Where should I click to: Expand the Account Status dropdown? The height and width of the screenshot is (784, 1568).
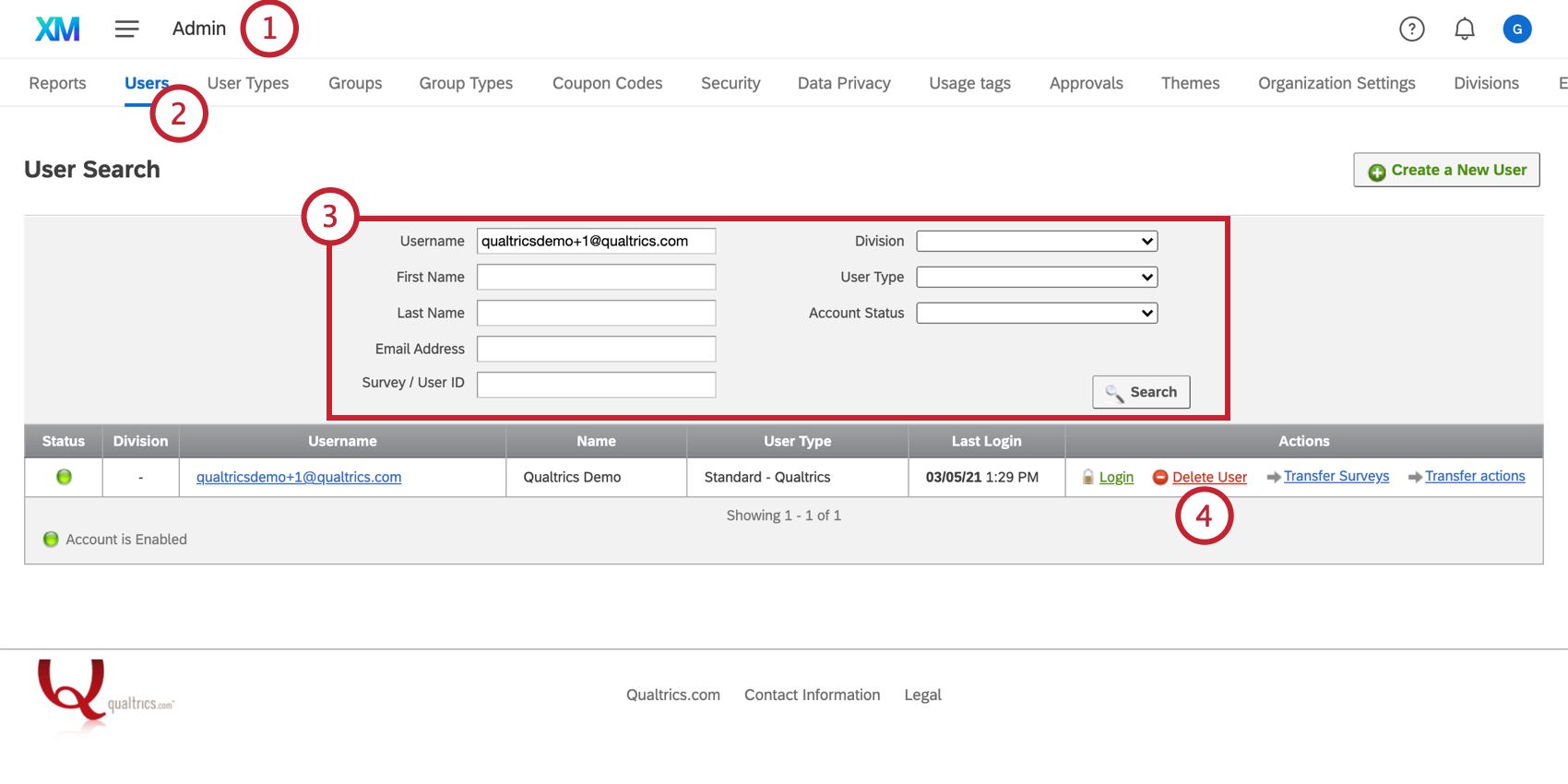(x=1037, y=314)
